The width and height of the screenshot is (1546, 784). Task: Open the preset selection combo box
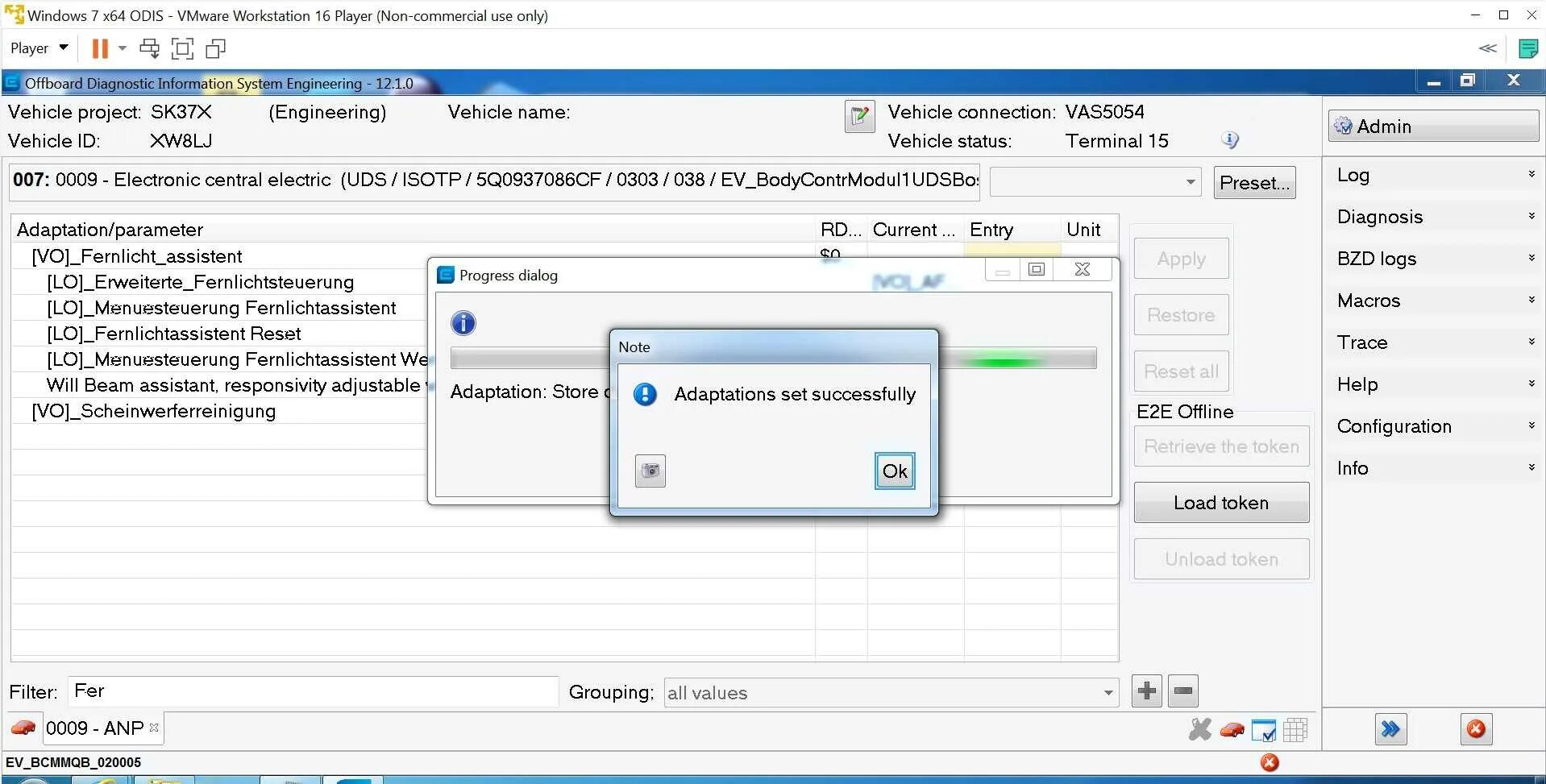(x=1095, y=182)
